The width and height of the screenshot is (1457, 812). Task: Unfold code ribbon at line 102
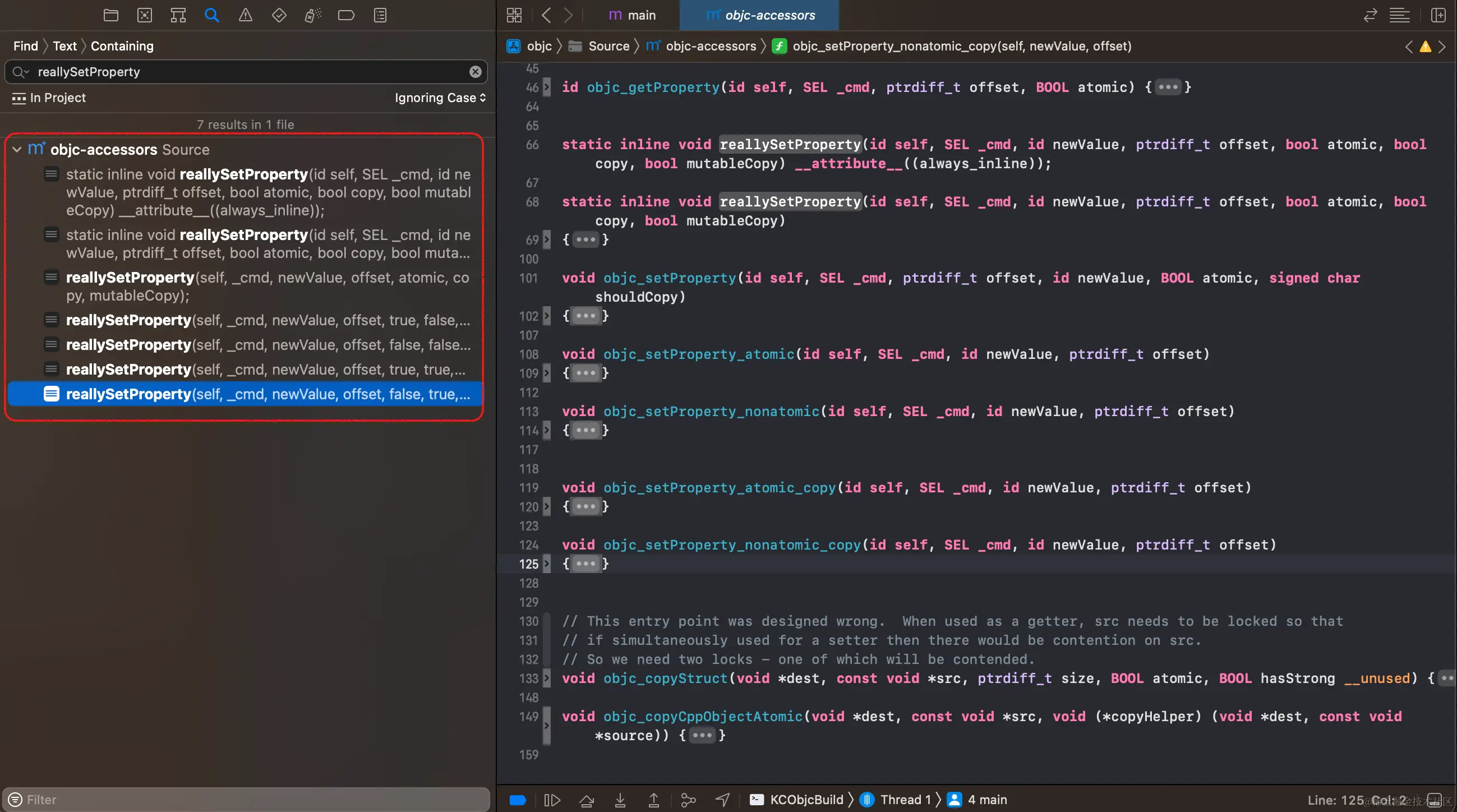(546, 316)
